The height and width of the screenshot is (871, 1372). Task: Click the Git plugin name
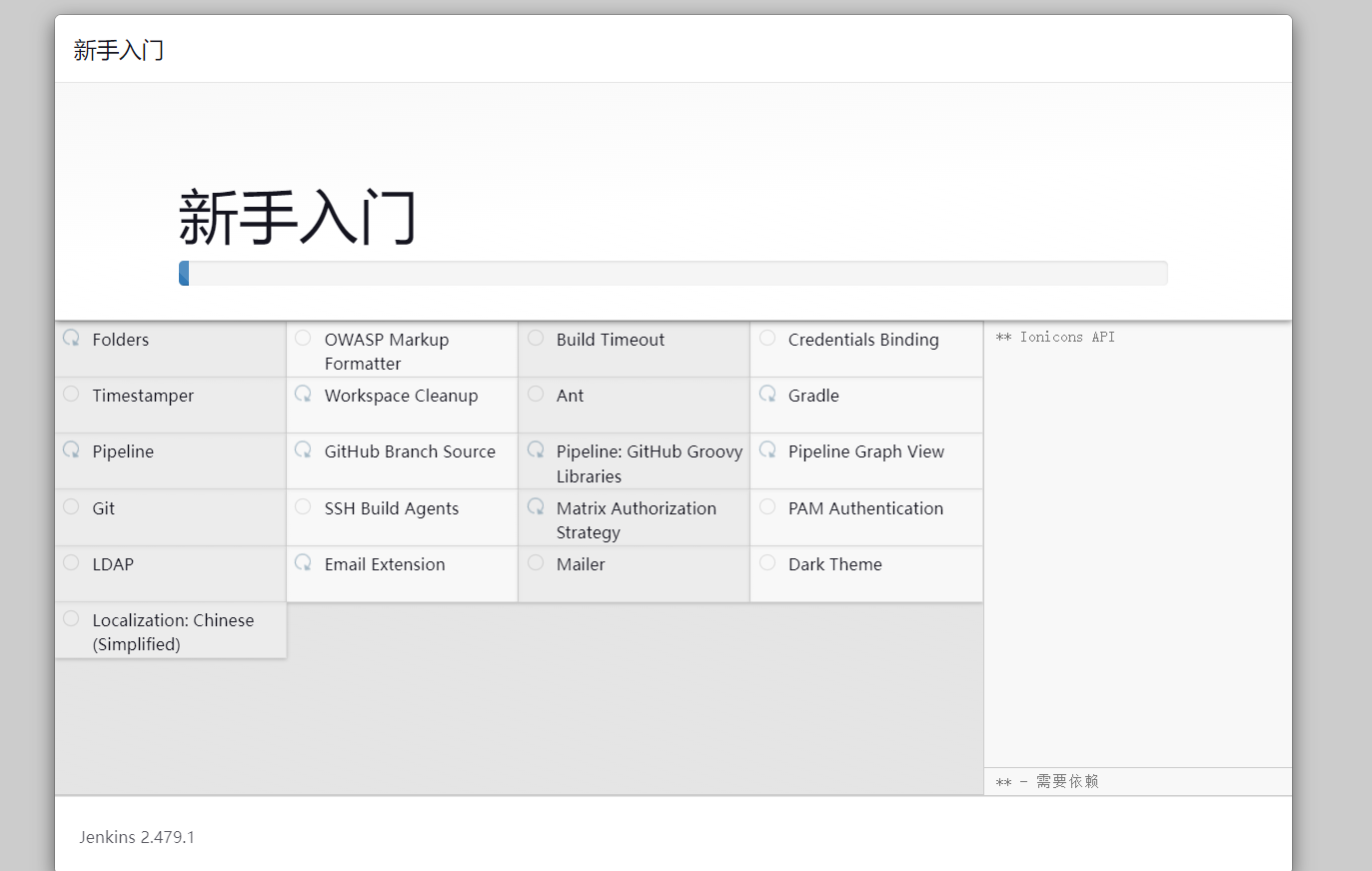pyautogui.click(x=104, y=508)
